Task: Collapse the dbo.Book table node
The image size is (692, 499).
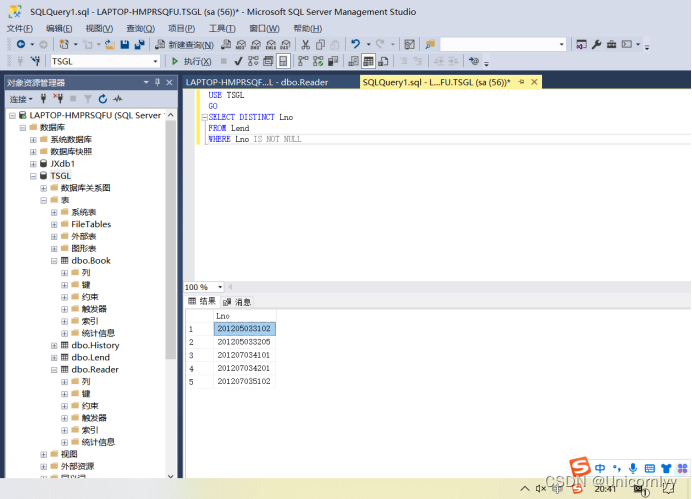Action: click(x=54, y=261)
